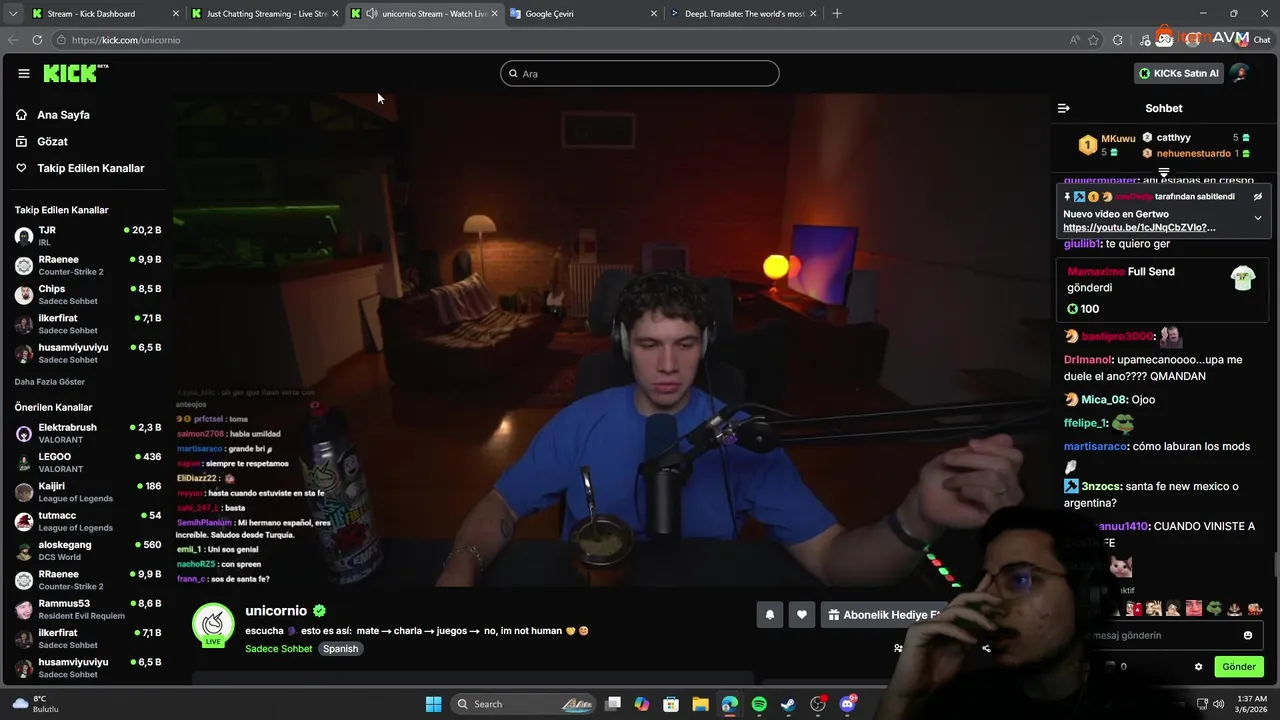Screen dimensions: 1280x720
Task: Open Kaijiri League of Legends channel
Action: (x=88, y=492)
